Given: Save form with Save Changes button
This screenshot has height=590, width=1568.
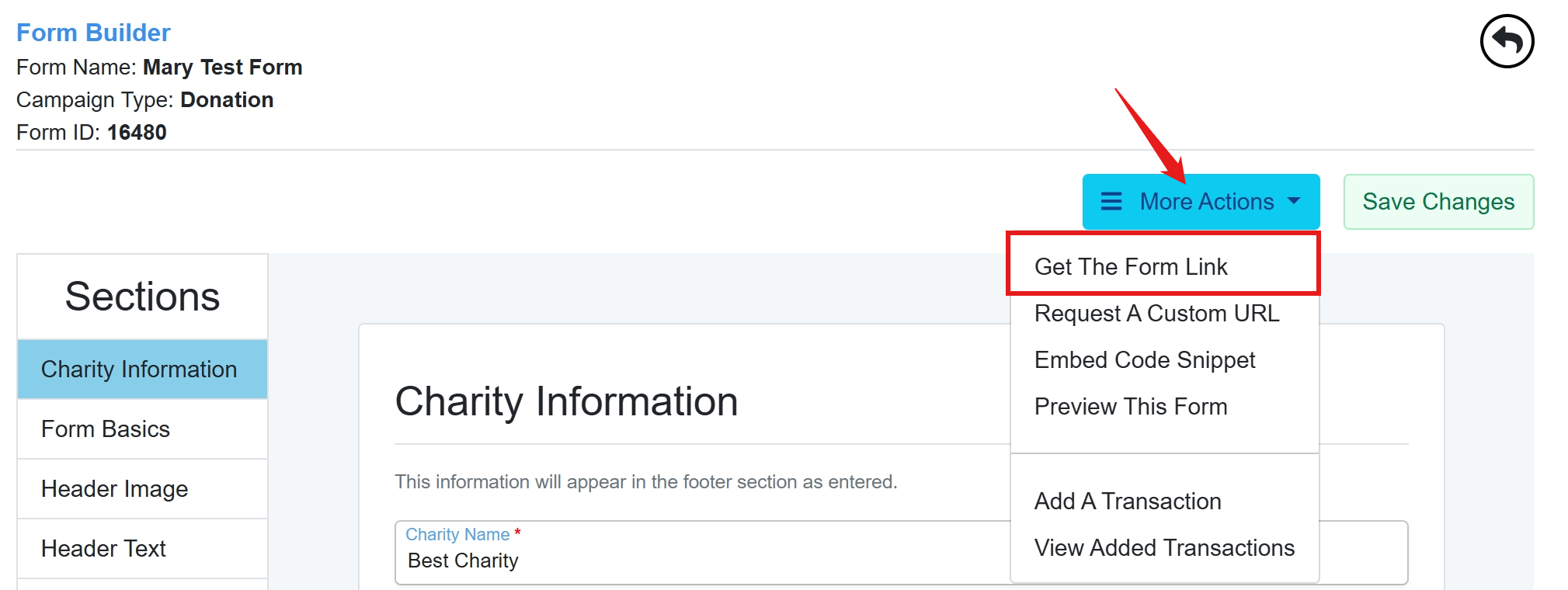Looking at the screenshot, I should (1438, 202).
